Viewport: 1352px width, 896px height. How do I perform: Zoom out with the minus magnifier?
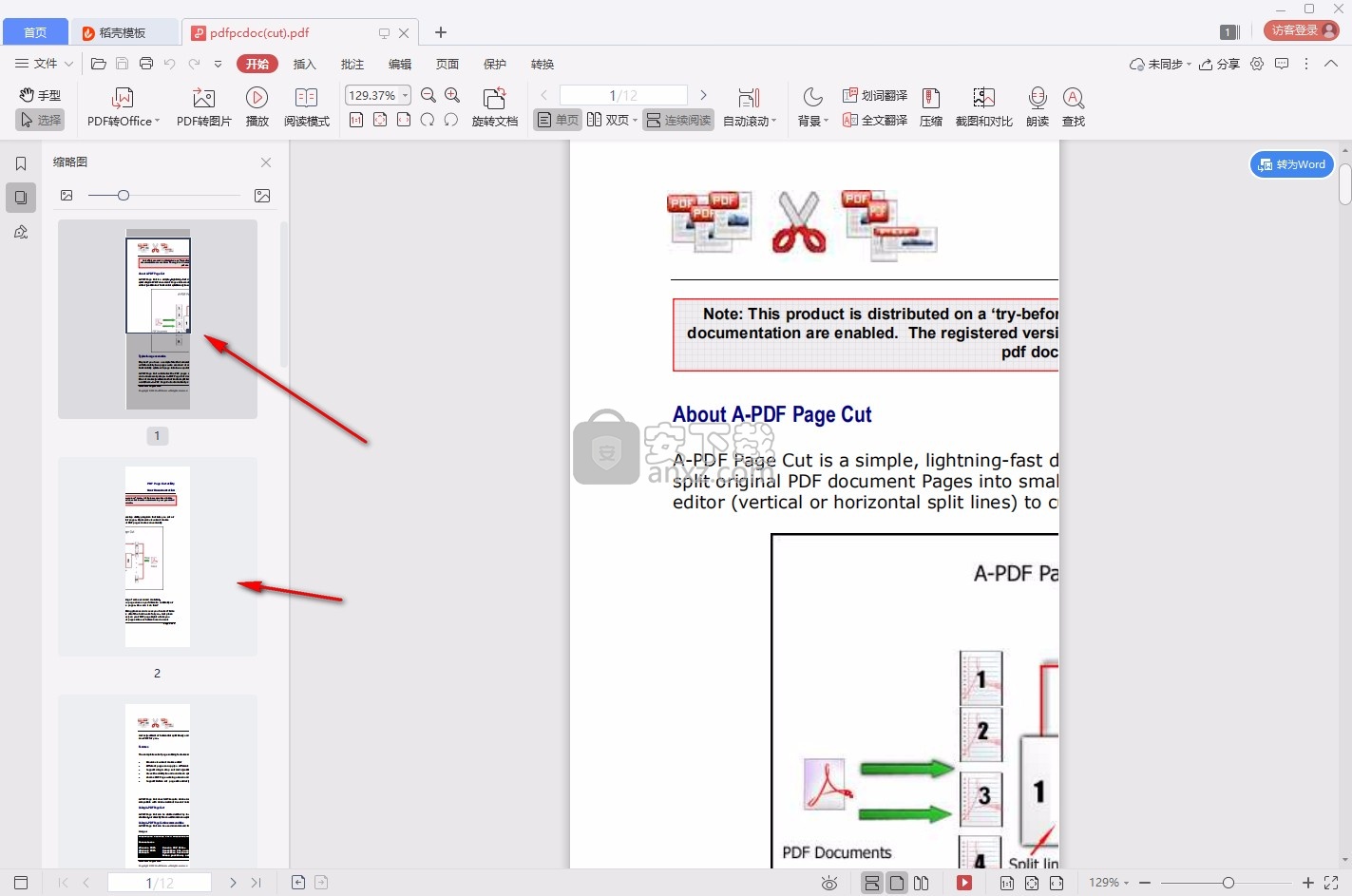pyautogui.click(x=428, y=95)
